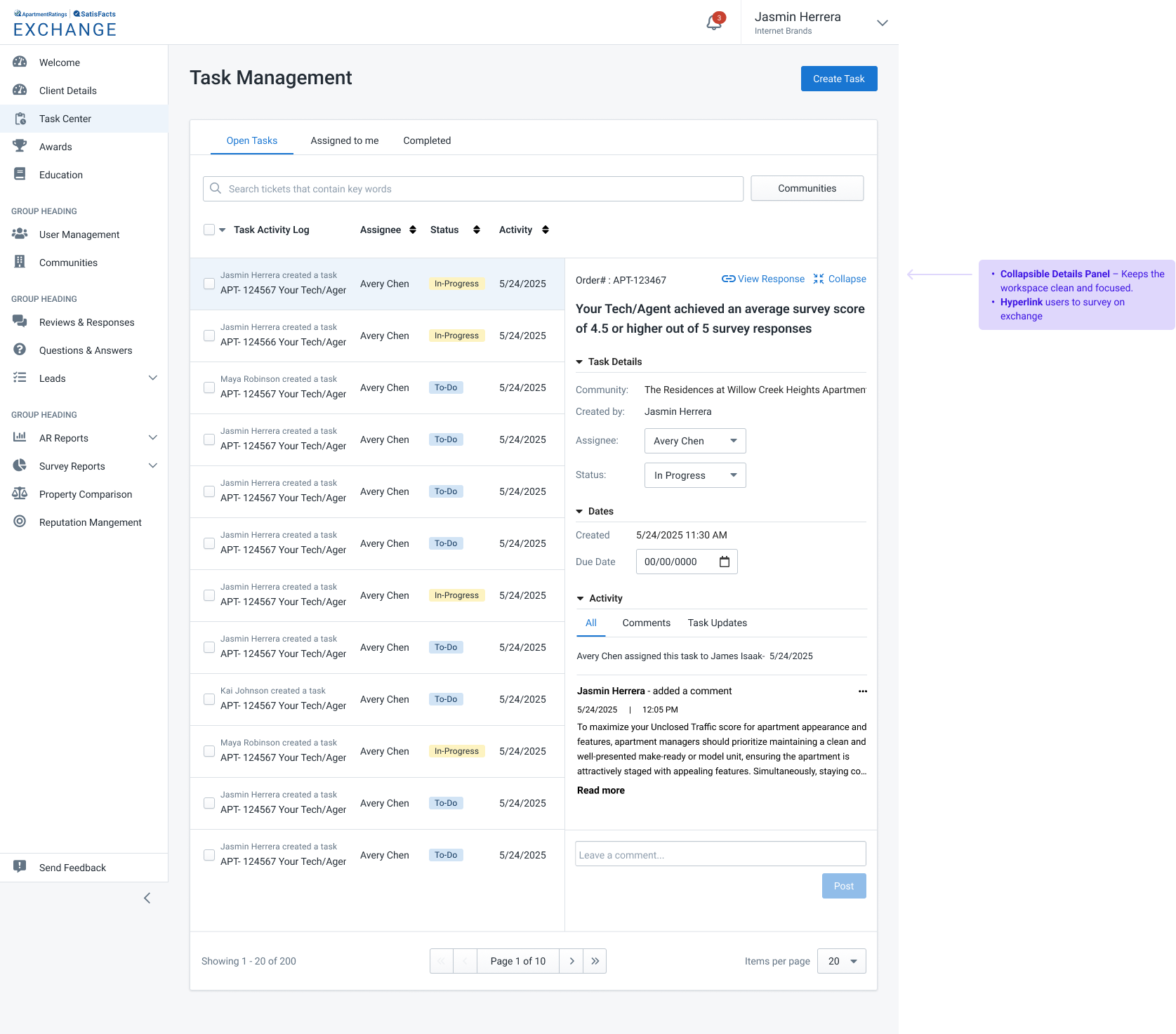Toggle the select-all checkbox in the table header
Viewport: 1176px width, 1034px height.
click(209, 230)
